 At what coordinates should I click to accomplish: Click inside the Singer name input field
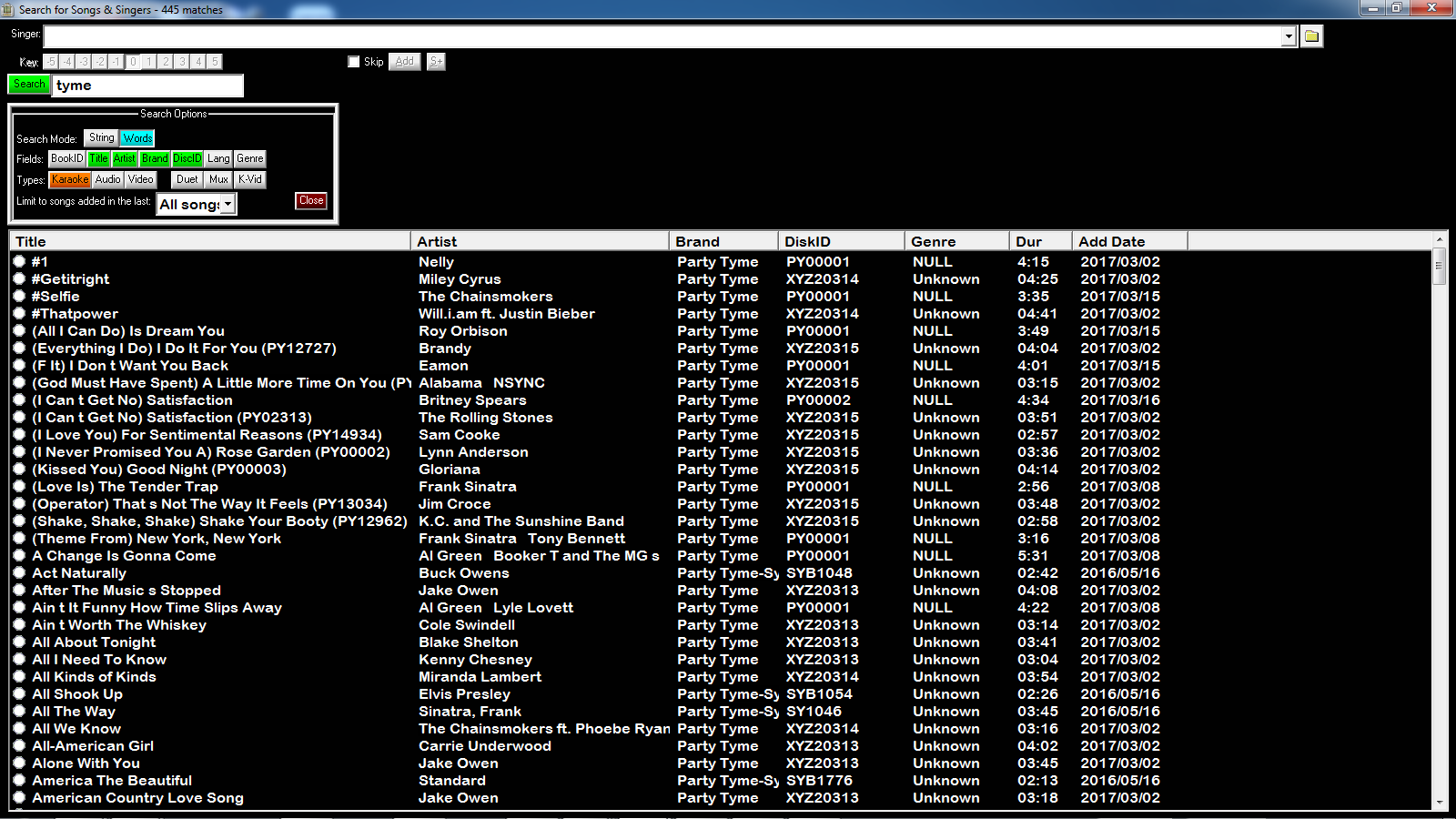tap(662, 36)
